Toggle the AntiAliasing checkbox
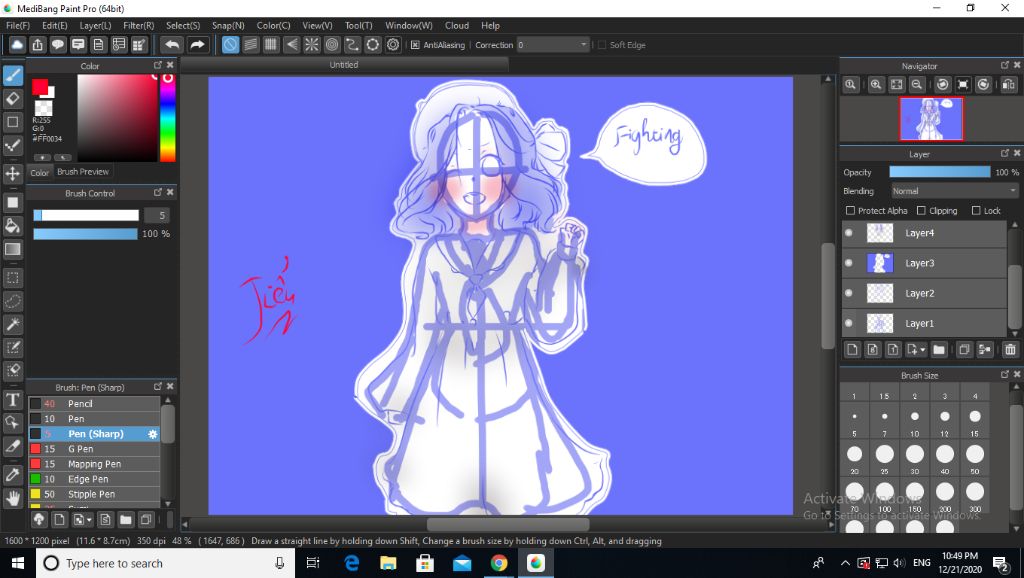 pyautogui.click(x=415, y=45)
